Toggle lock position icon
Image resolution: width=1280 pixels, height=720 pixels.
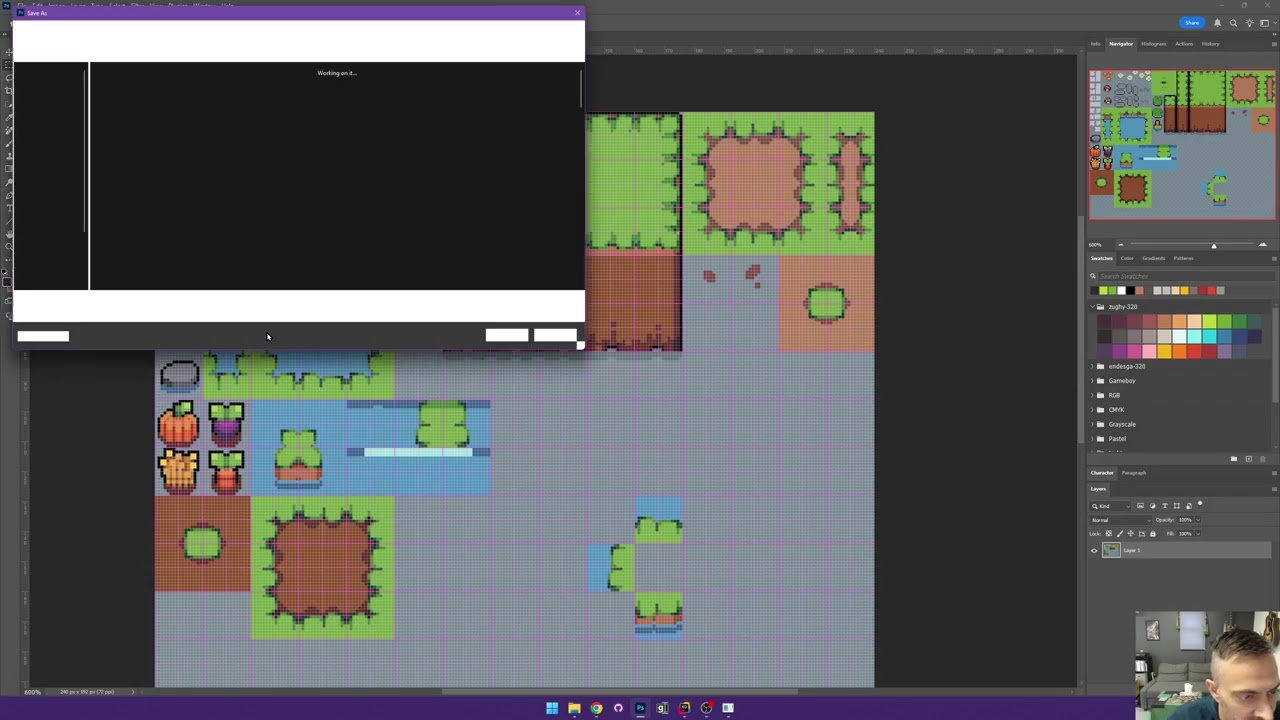(x=1131, y=533)
